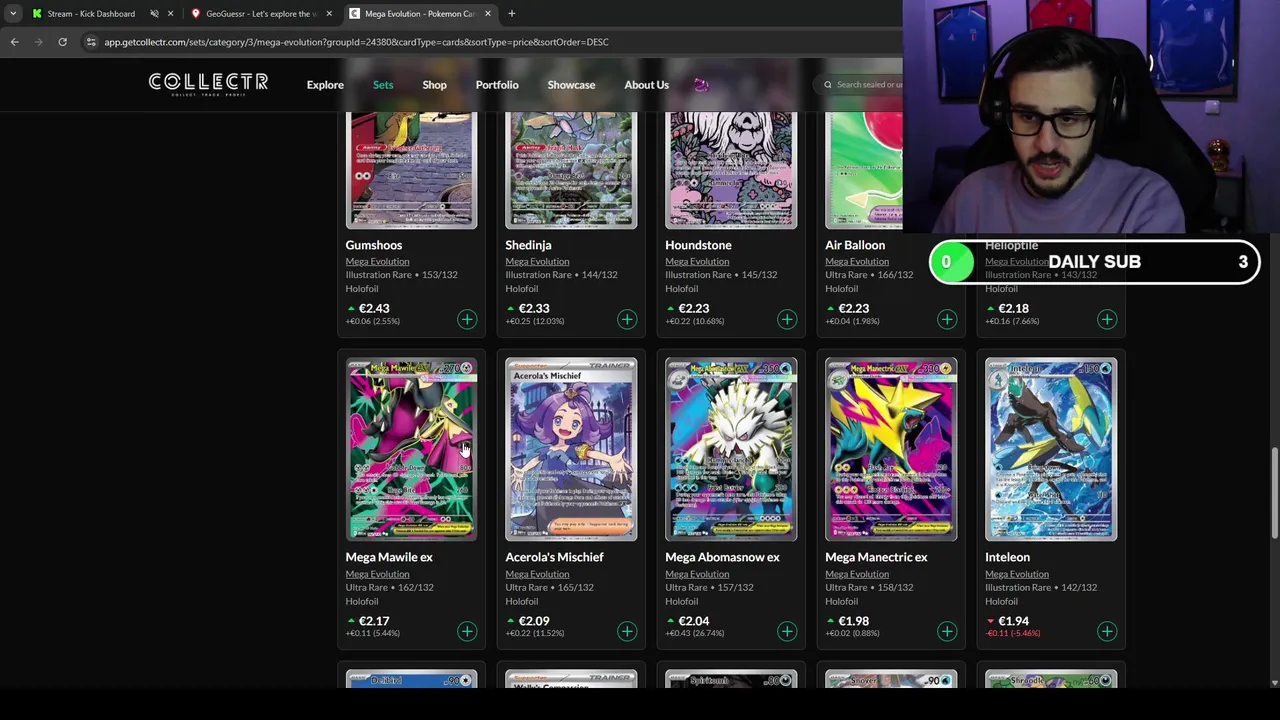The height and width of the screenshot is (720, 1280).
Task: Add Inteleon card with plus icon
Action: click(x=1107, y=631)
